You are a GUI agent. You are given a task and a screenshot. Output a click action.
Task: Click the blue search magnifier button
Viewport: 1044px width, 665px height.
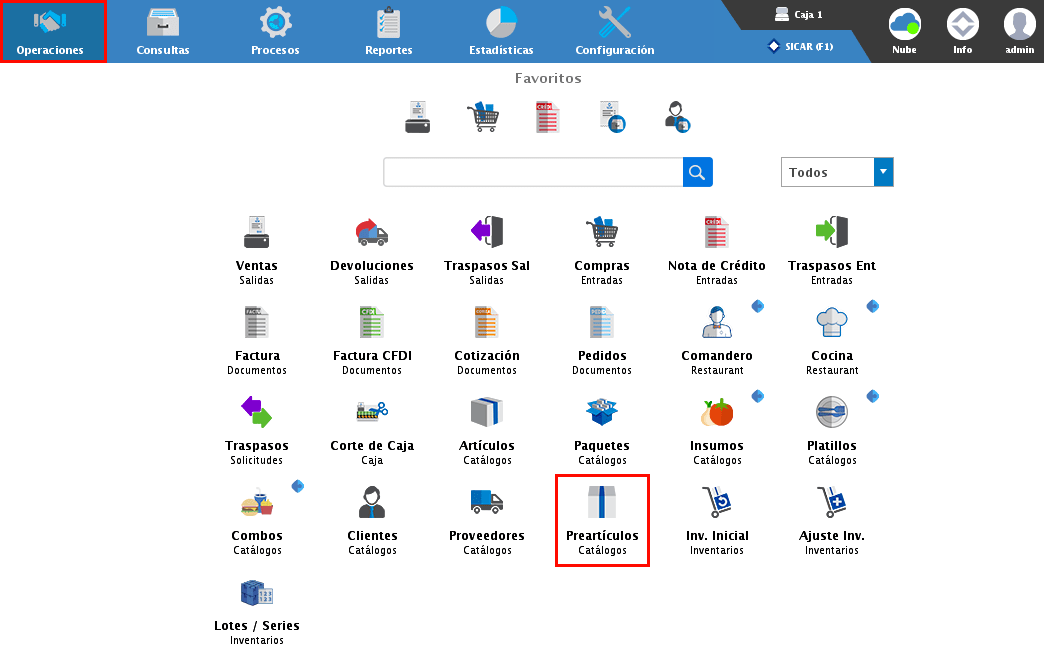click(x=697, y=172)
